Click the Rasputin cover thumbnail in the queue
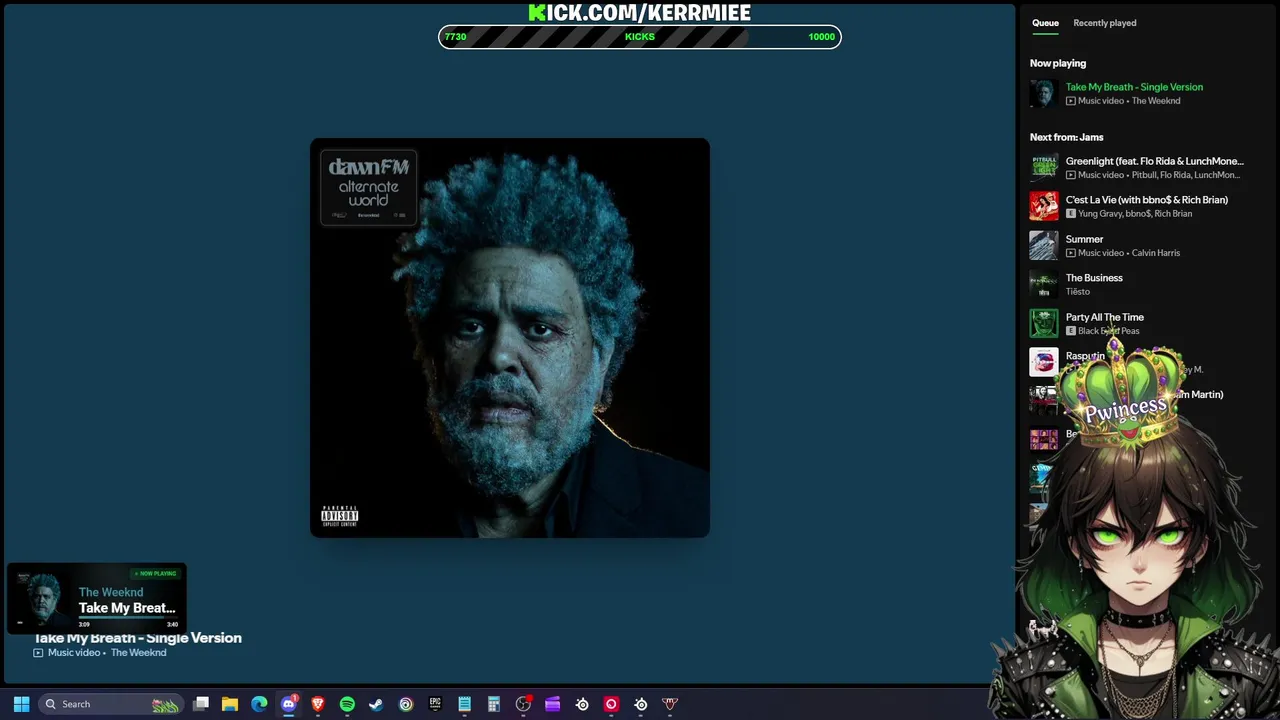Screen dimensions: 1280x720 [x=1044, y=362]
